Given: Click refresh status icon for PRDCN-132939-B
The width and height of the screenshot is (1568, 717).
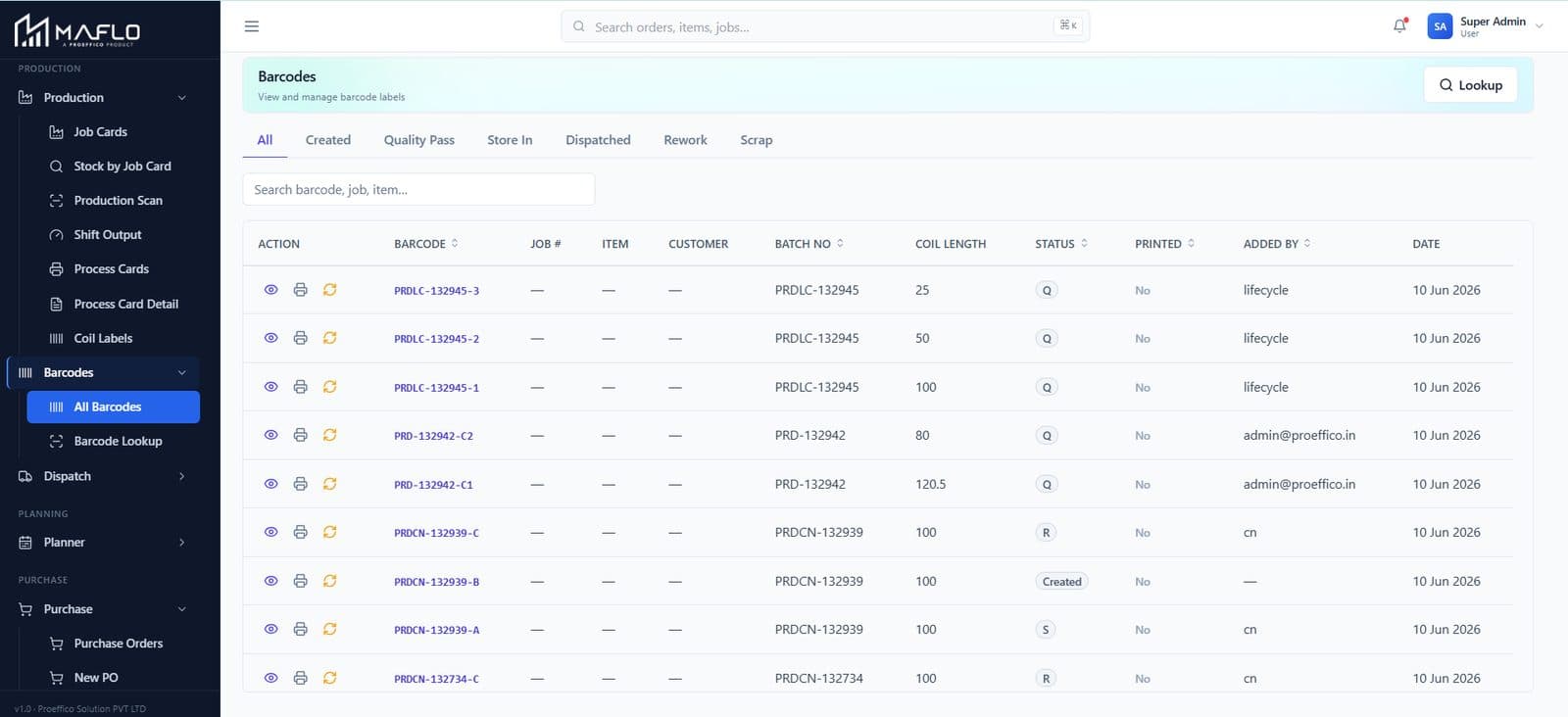Looking at the screenshot, I should point(330,581).
